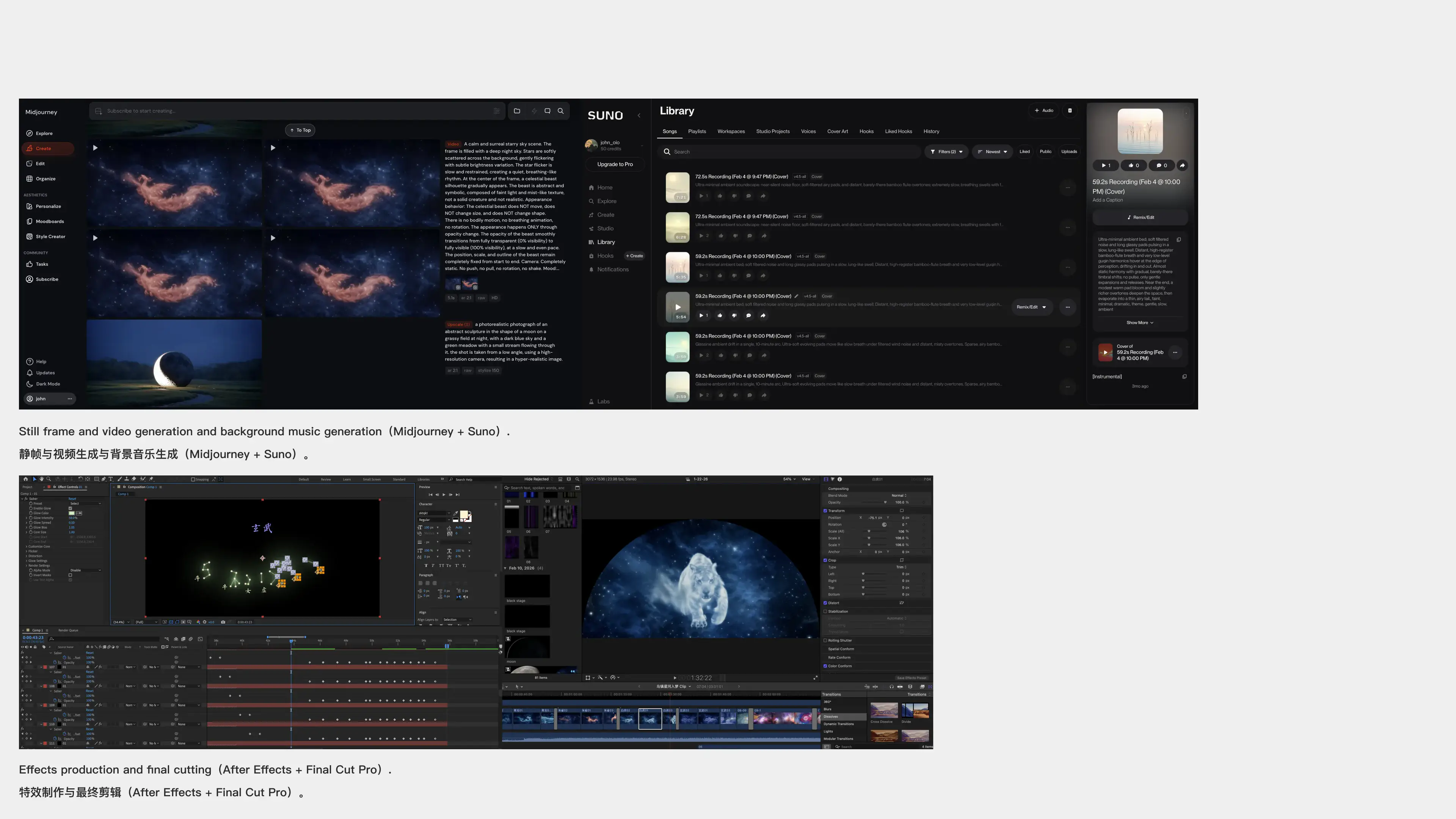Open Moodboards in the Midjourney sidebar

click(45, 221)
